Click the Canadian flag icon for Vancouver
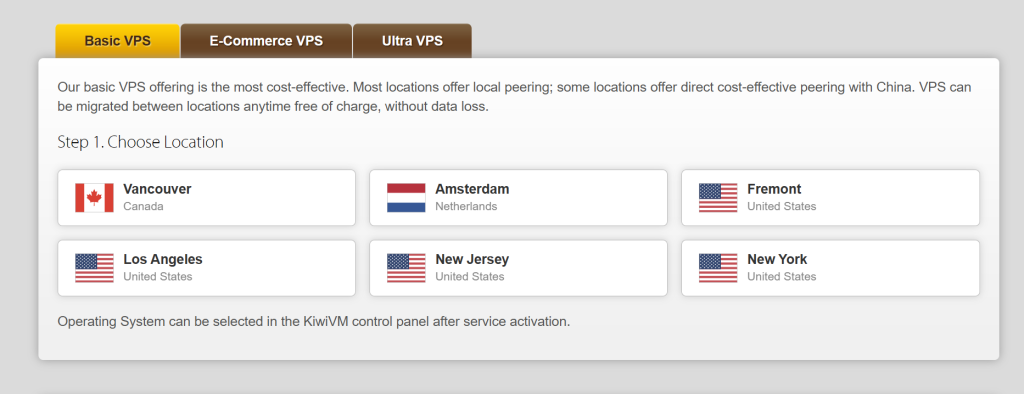The image size is (1024, 394). (x=94, y=197)
